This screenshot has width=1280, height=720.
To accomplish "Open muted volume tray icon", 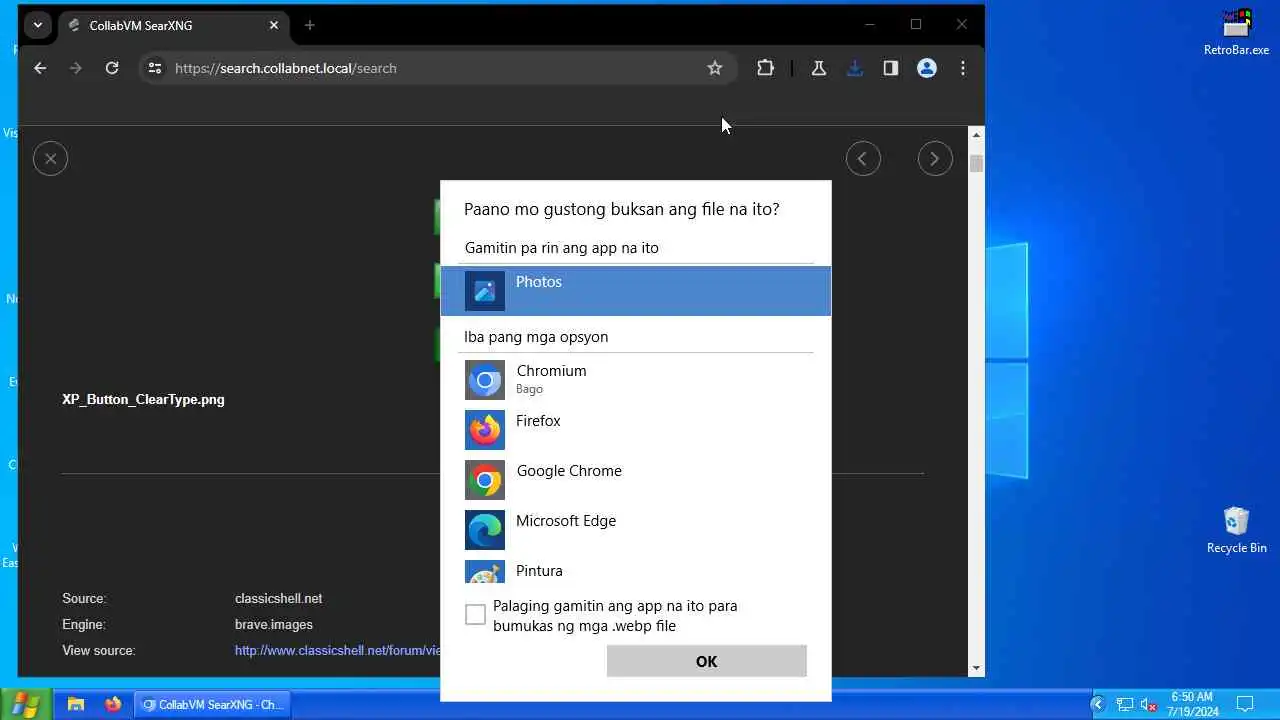I will coord(1149,704).
